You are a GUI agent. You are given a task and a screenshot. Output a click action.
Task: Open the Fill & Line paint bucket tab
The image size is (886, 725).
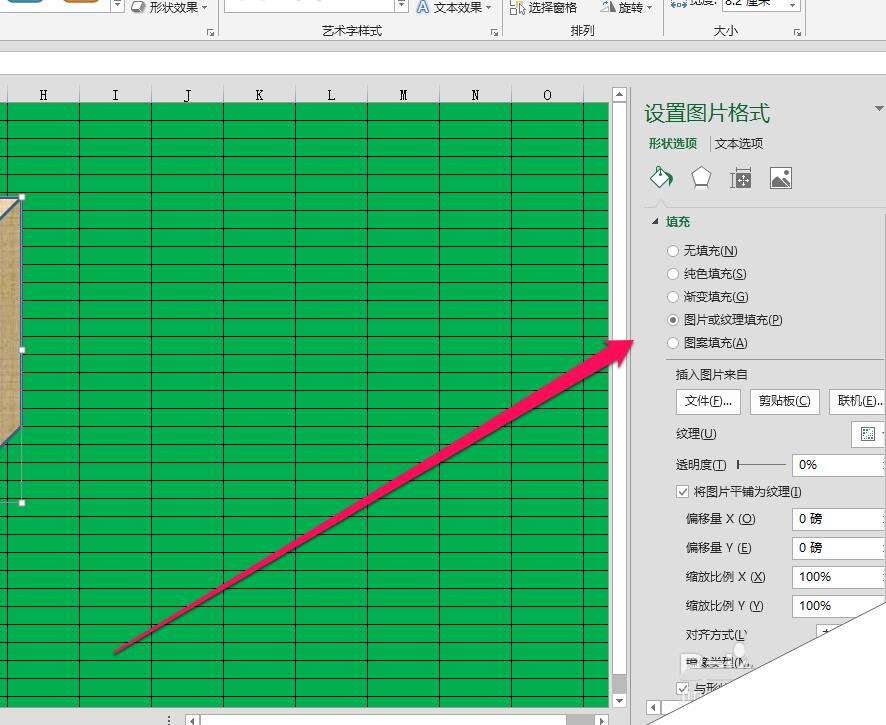661,178
